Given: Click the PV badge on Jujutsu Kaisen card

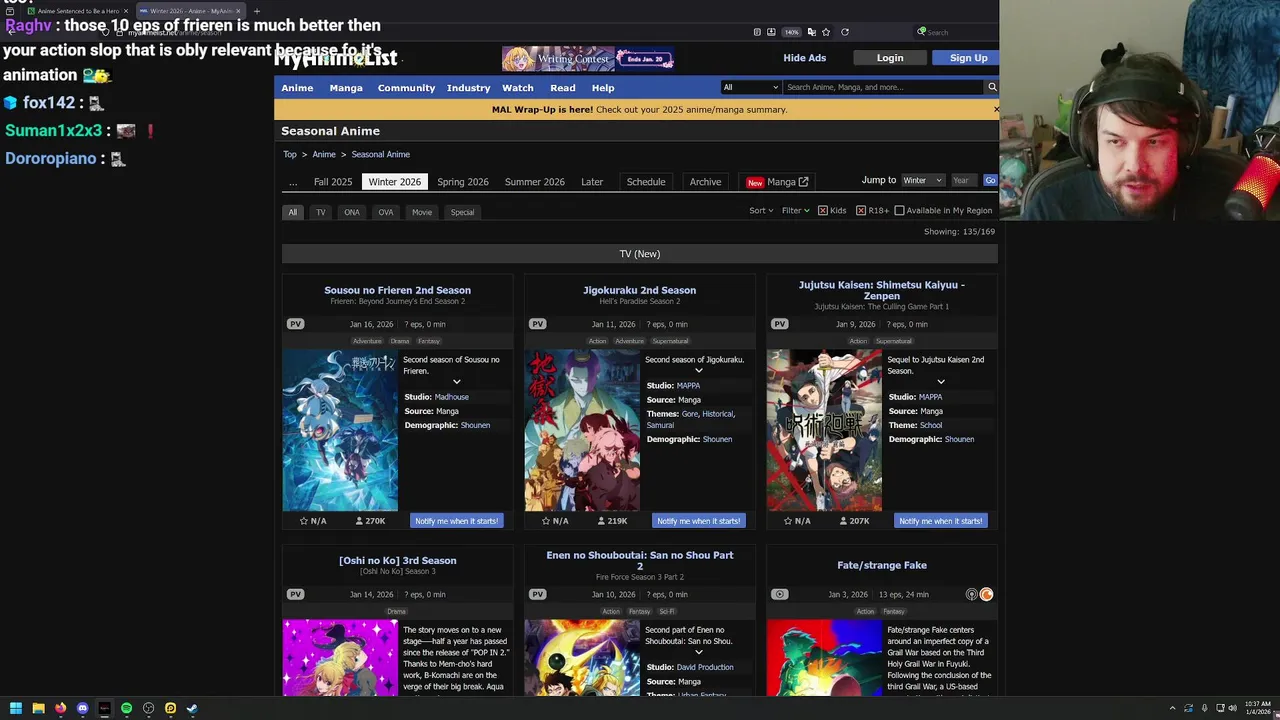Looking at the screenshot, I should pos(780,324).
